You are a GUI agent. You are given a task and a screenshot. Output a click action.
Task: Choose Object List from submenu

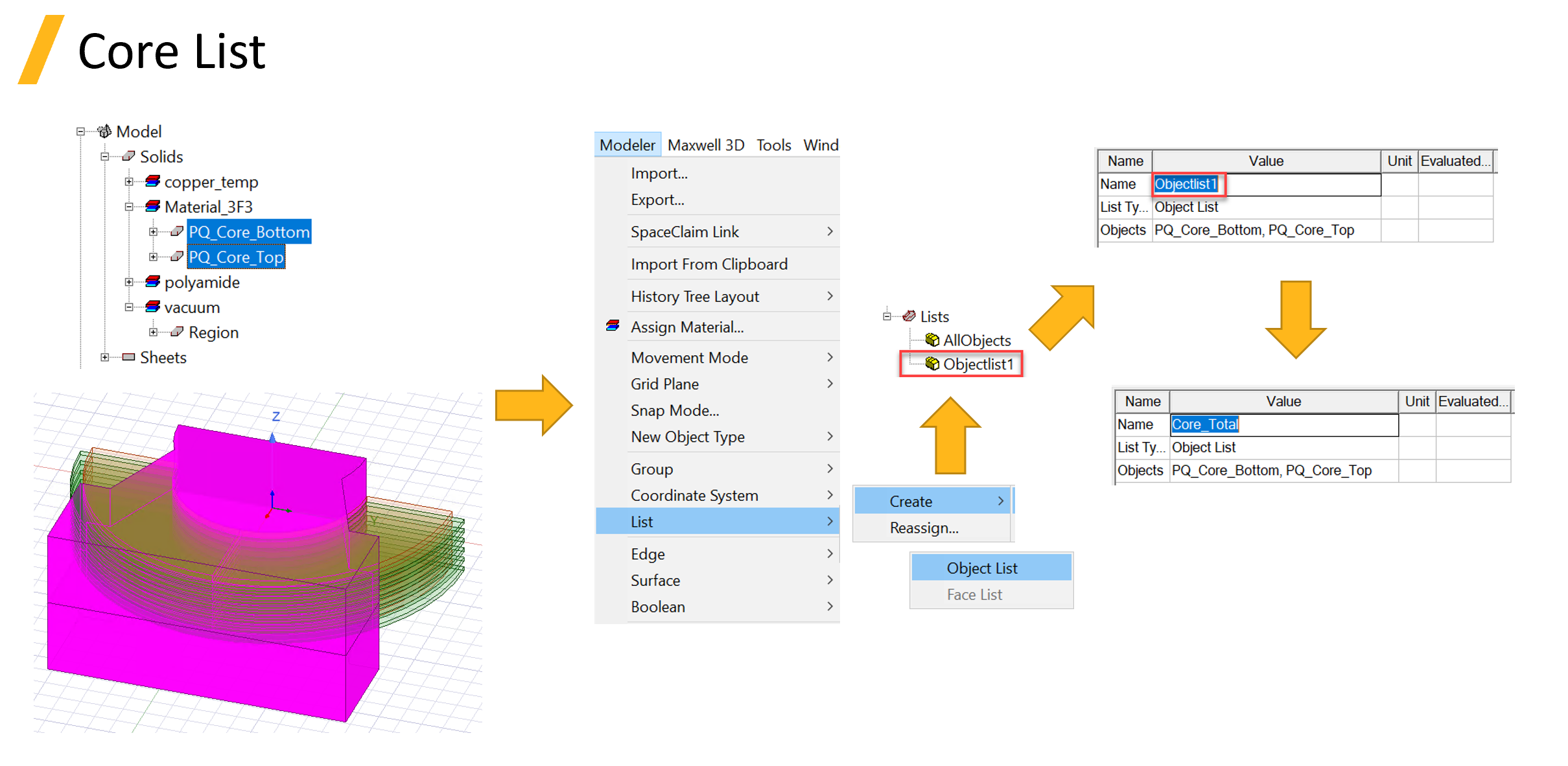pyautogui.click(x=981, y=568)
